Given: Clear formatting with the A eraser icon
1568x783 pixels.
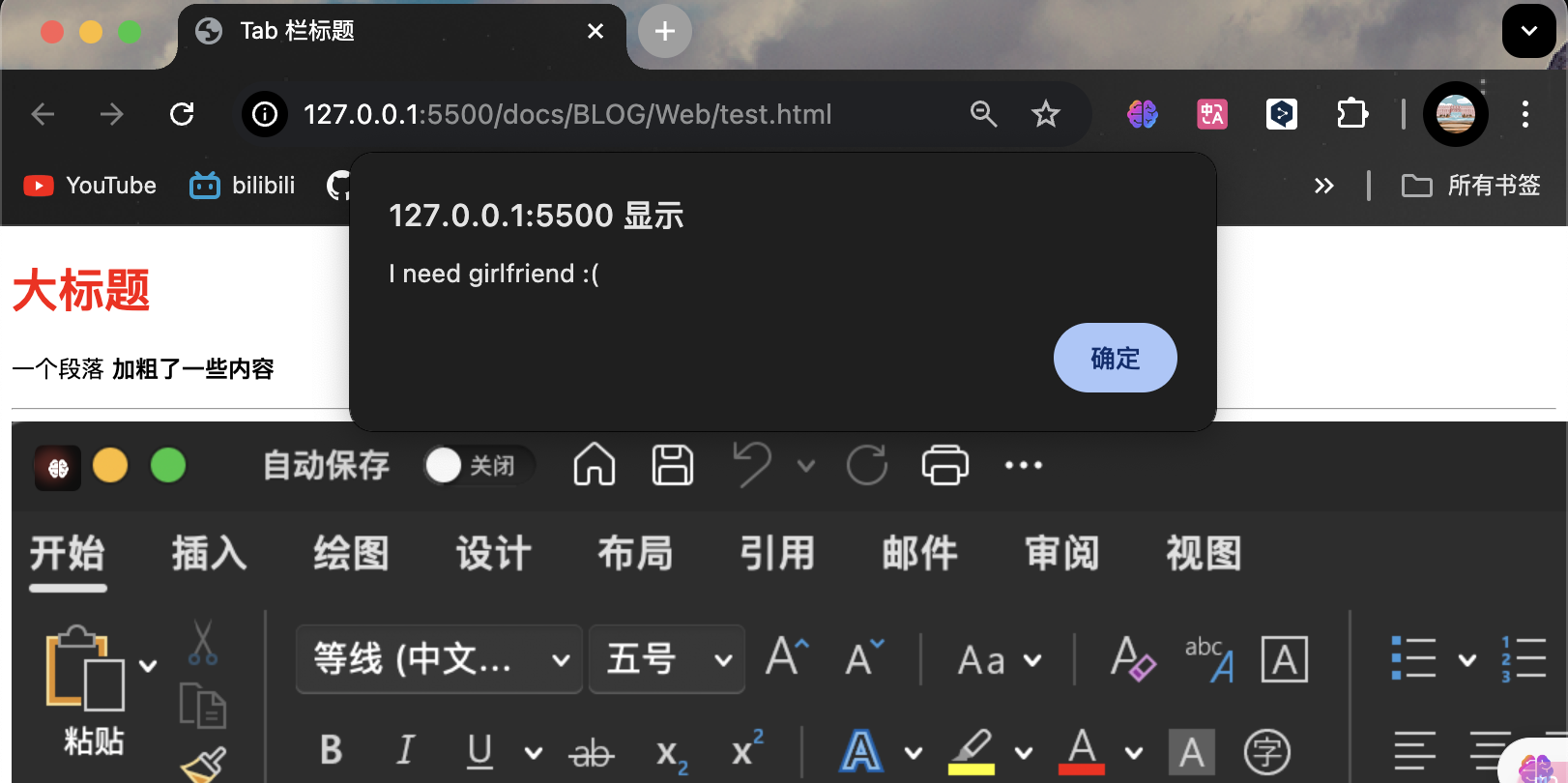Looking at the screenshot, I should tap(1132, 658).
